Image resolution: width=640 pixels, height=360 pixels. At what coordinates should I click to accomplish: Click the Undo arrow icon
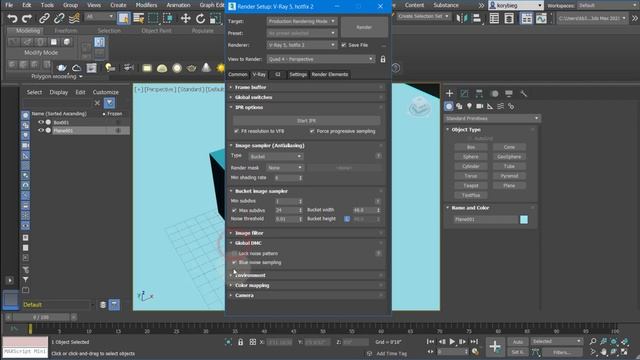[12, 18]
